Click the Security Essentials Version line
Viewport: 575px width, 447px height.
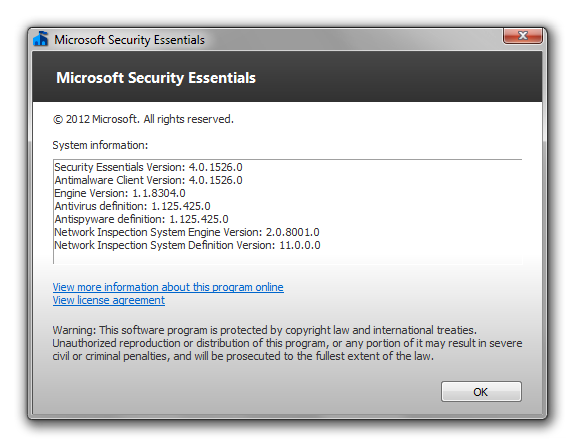tap(148, 167)
